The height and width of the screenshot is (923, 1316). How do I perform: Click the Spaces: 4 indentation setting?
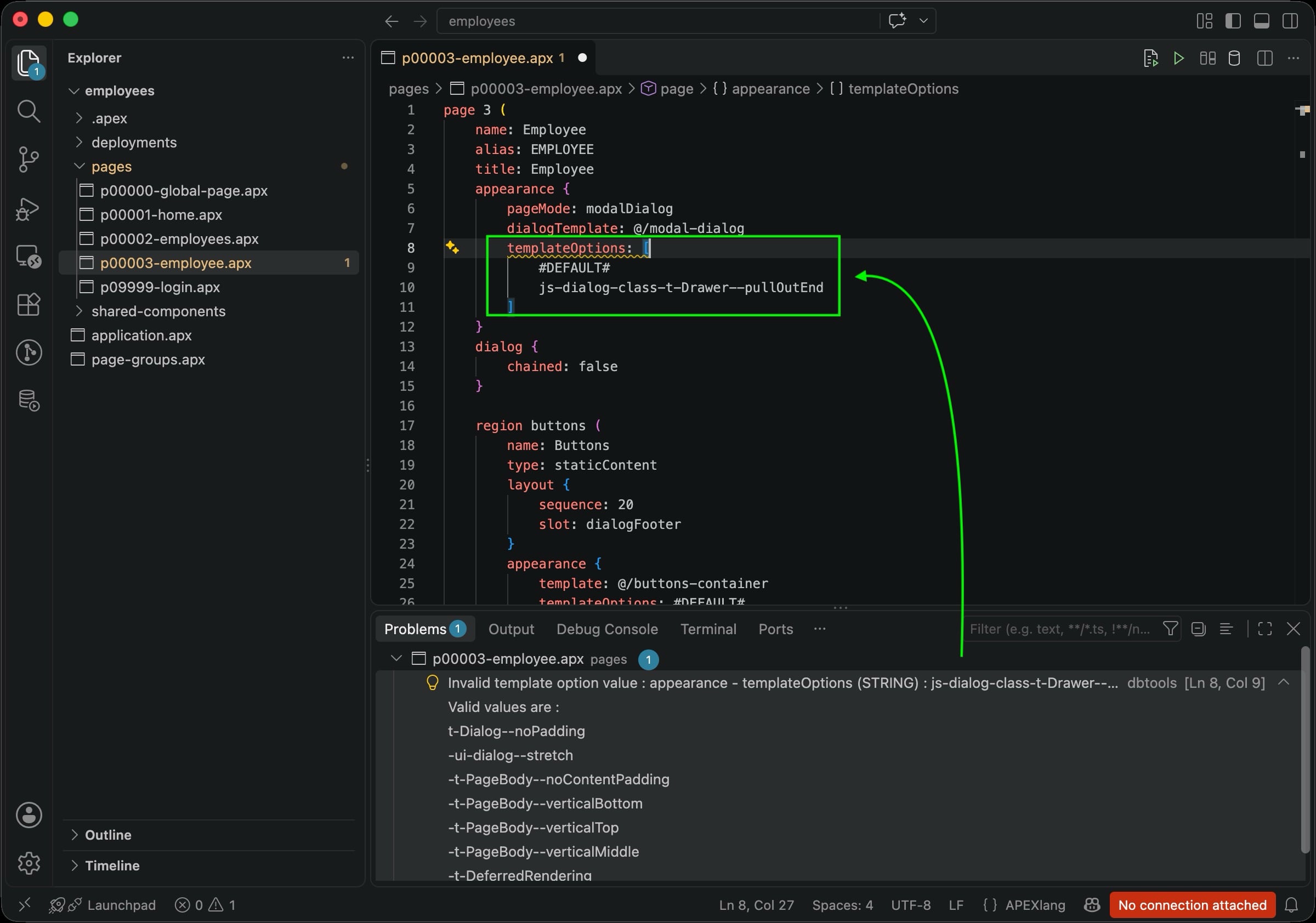(842, 905)
